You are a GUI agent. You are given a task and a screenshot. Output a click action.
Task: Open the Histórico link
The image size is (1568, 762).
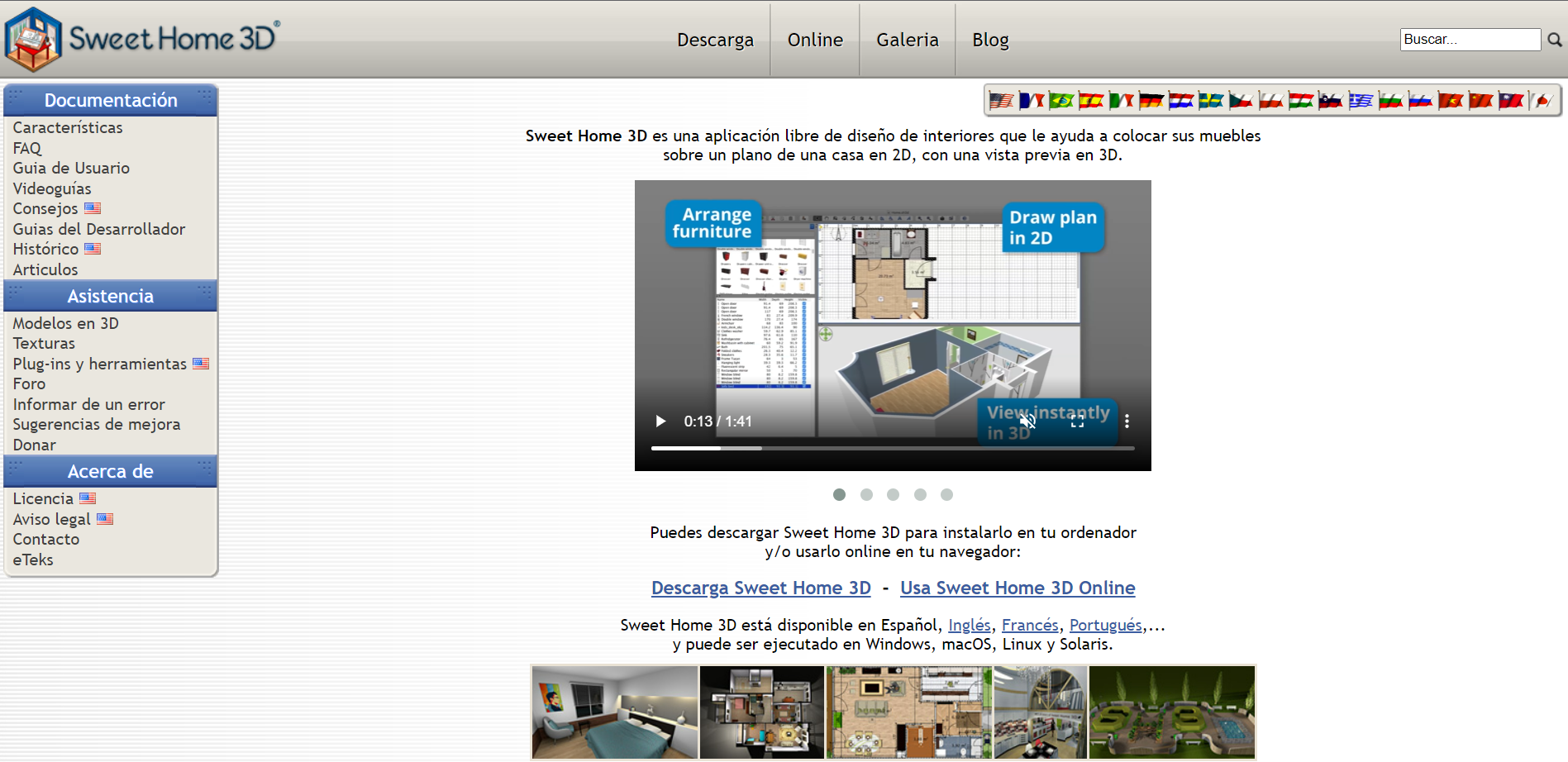[45, 249]
